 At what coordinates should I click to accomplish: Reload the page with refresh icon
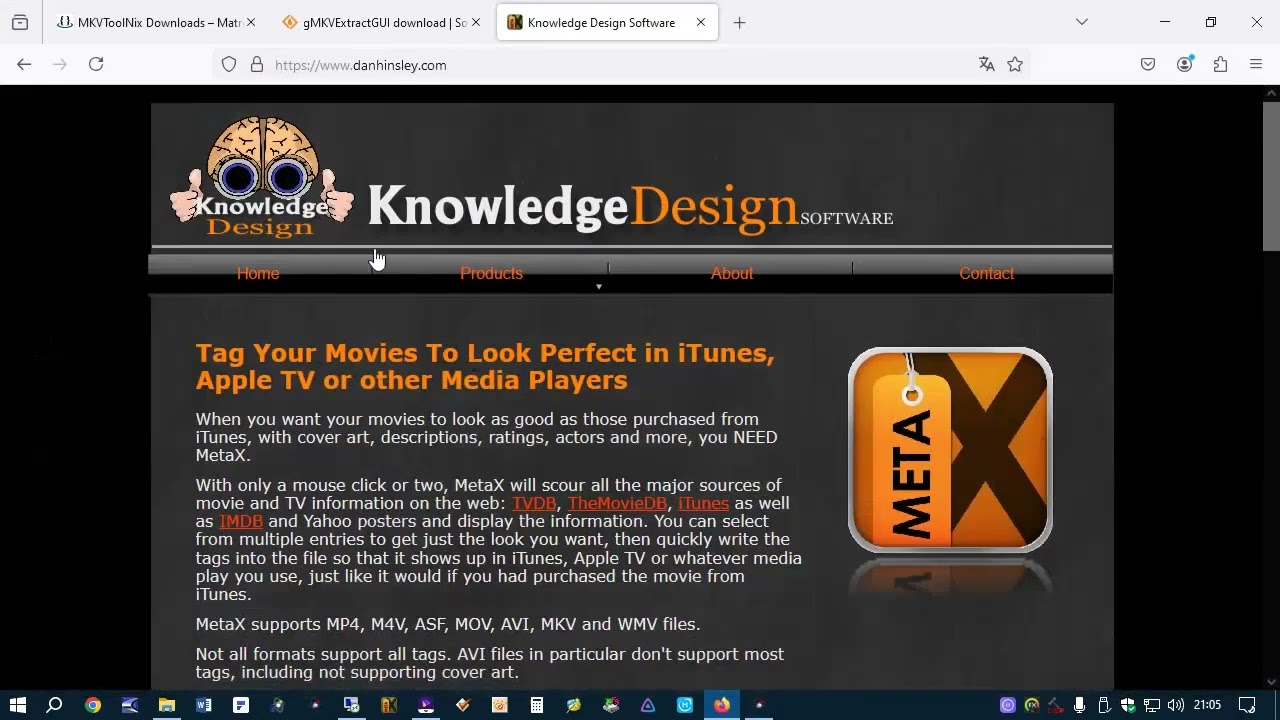pos(96,64)
